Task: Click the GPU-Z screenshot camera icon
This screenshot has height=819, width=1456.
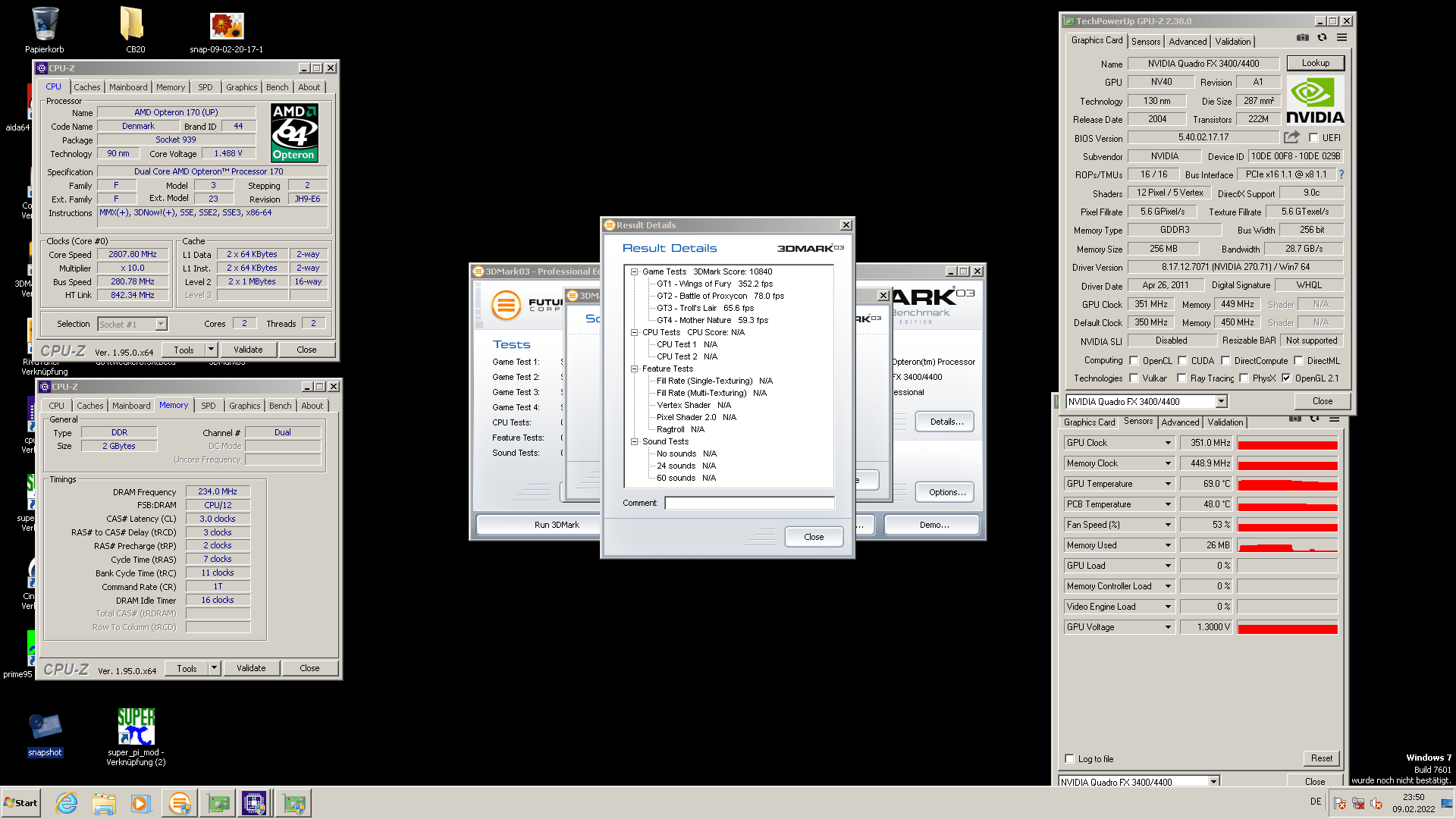Action: point(1302,38)
